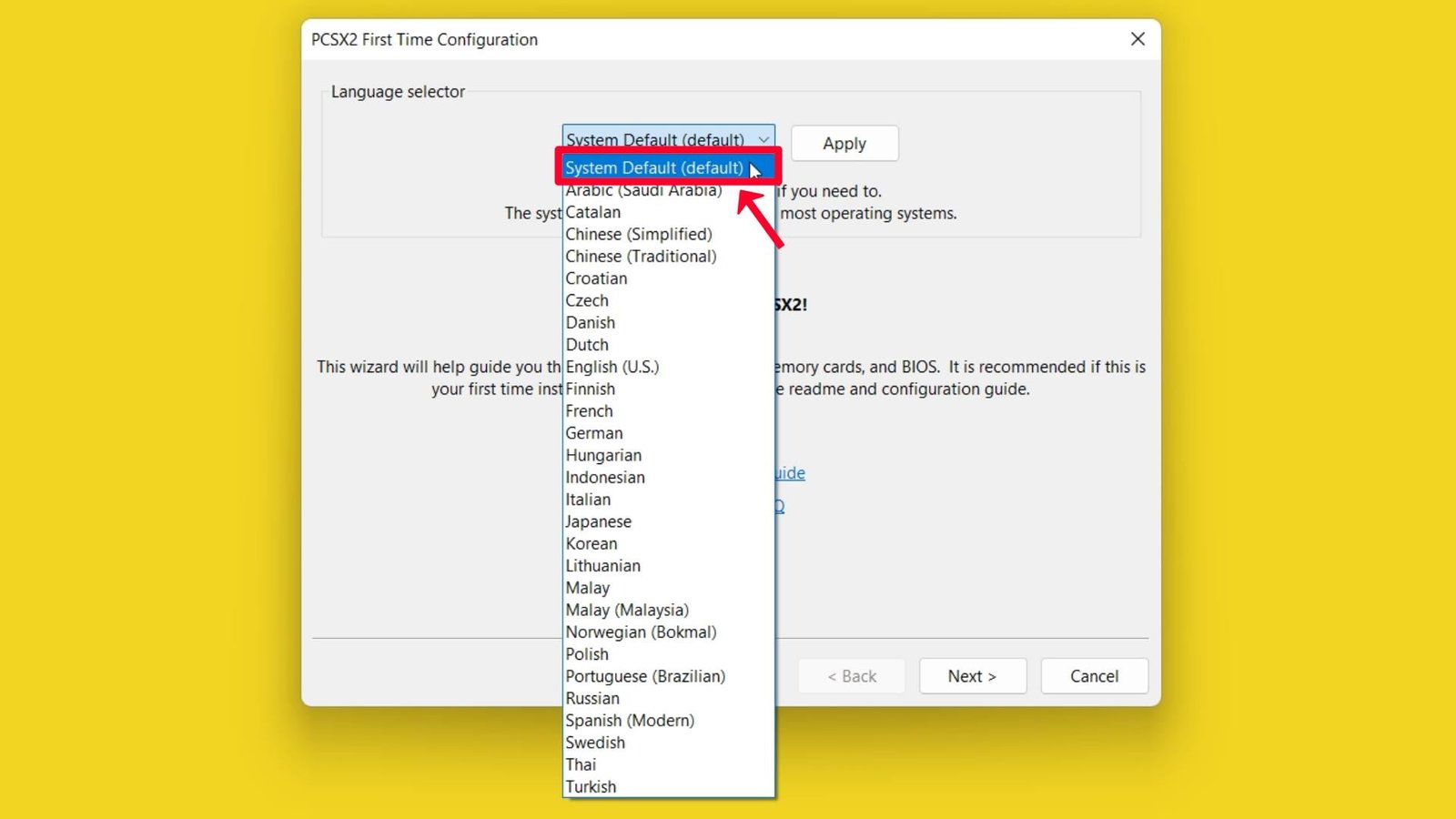The height and width of the screenshot is (819, 1456).
Task: Pick Czech from the language list
Action: (x=669, y=300)
